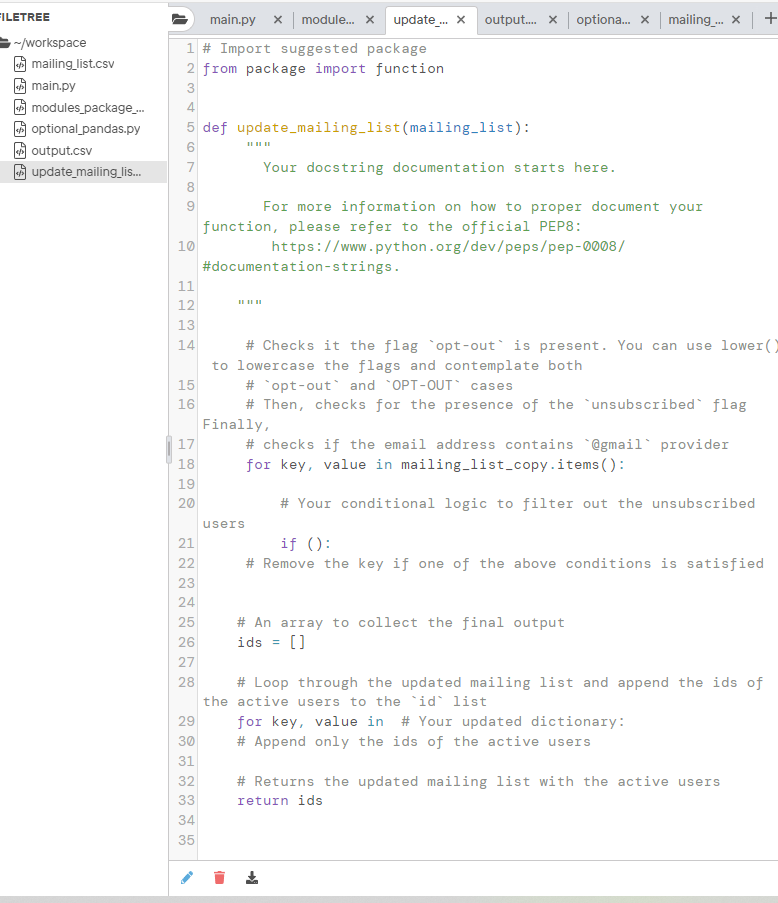Close the module... tab
This screenshot has height=903, width=778.
(x=370, y=20)
